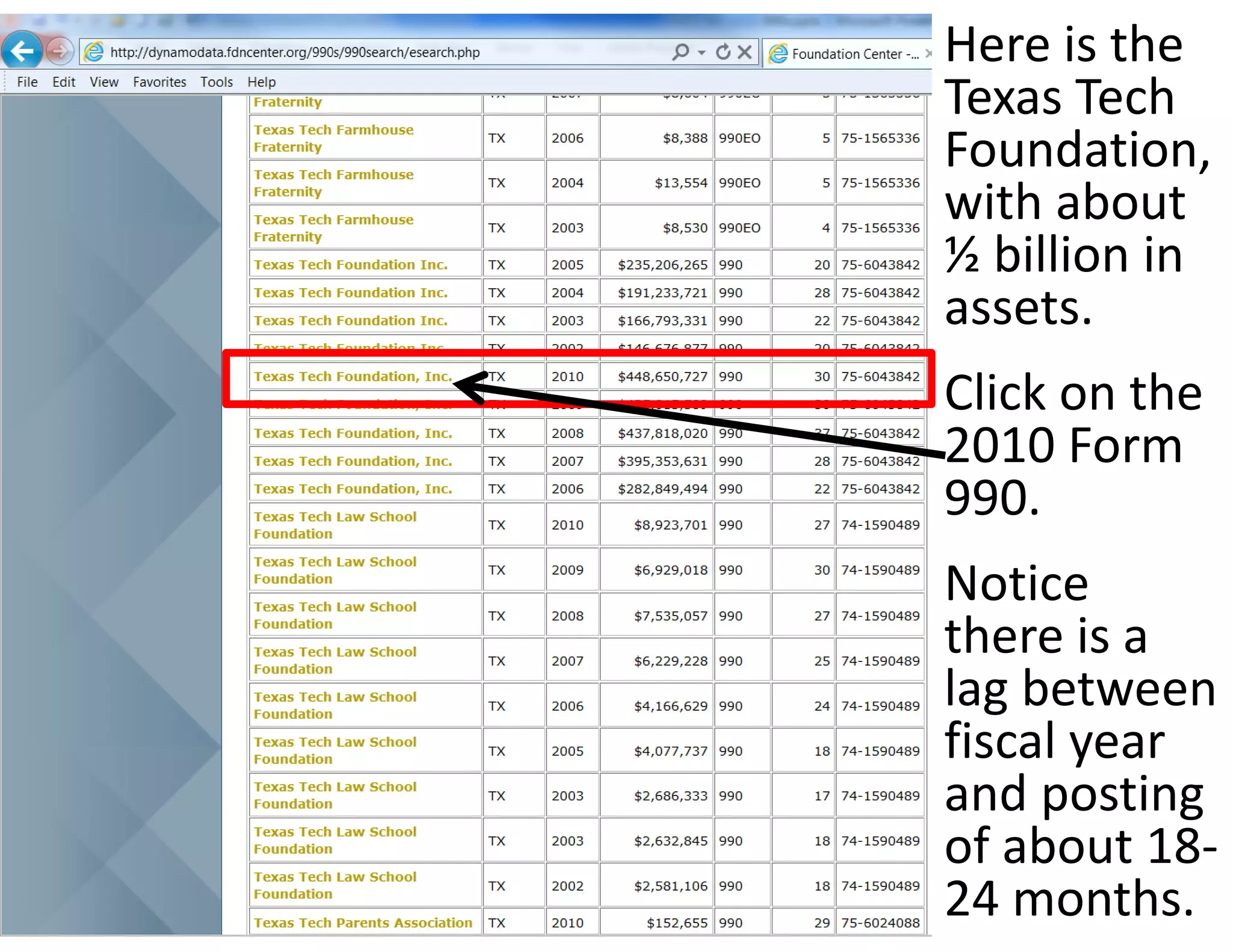The height and width of the screenshot is (952, 1233).
Task: Open the Edit menu
Action: click(64, 82)
